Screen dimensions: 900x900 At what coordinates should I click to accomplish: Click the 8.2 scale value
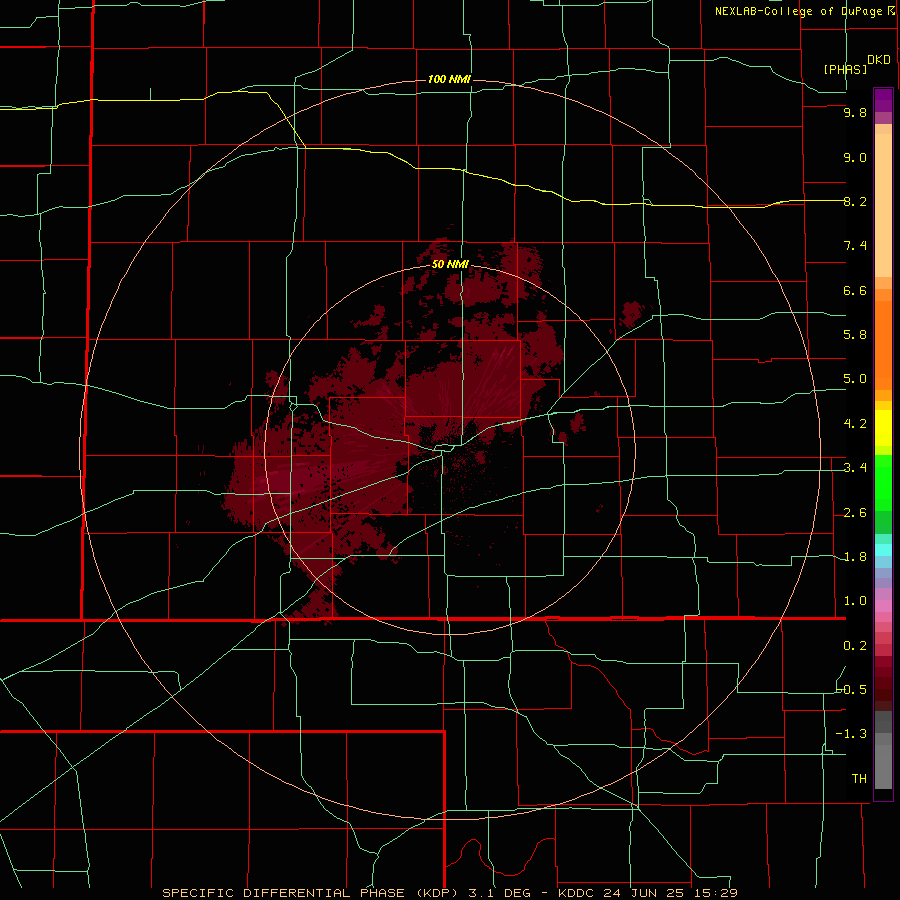coord(855,201)
